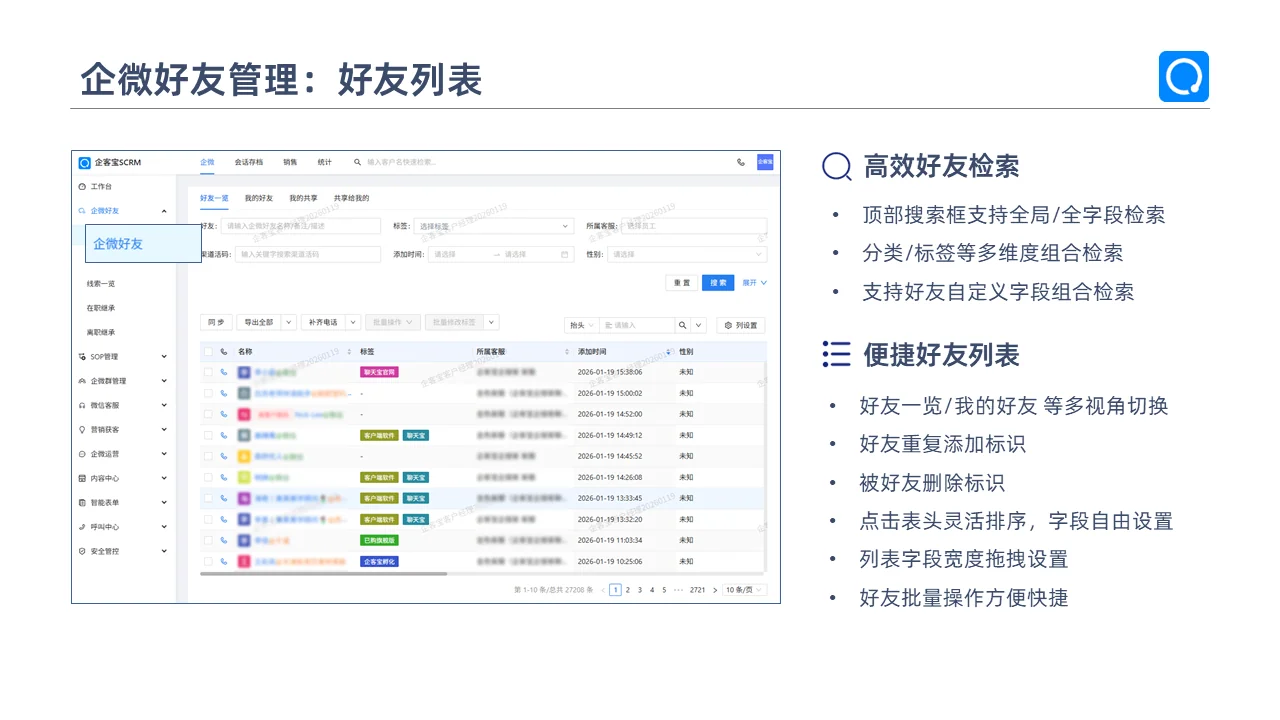Open the arrow next to 导出全部
This screenshot has height=720, width=1280.
pos(288,322)
